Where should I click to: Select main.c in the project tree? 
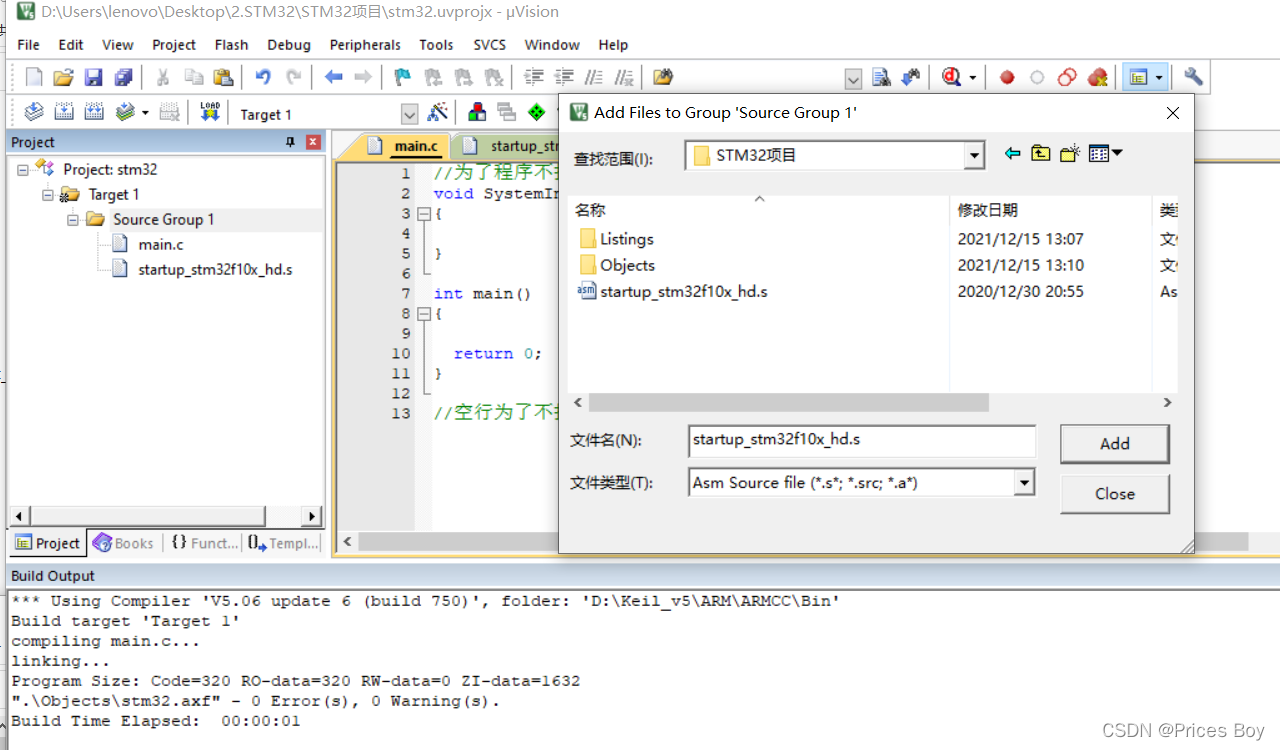pyautogui.click(x=161, y=245)
